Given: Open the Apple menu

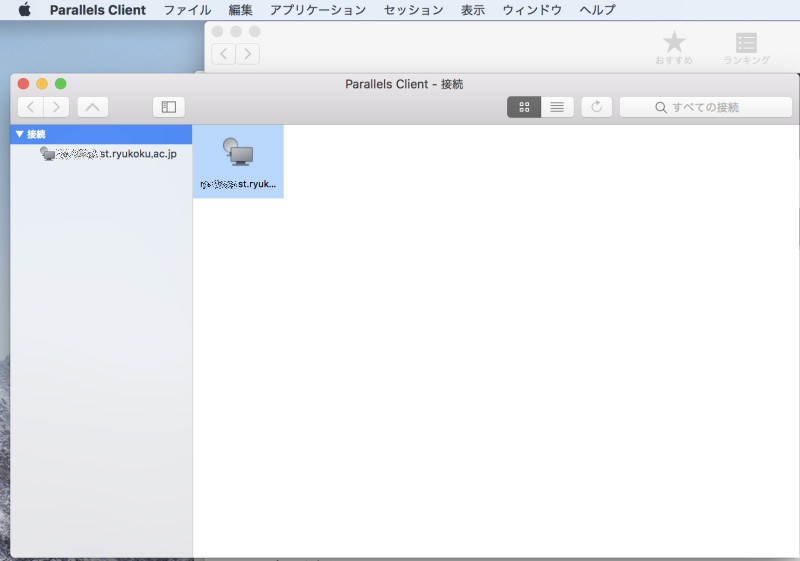Looking at the screenshot, I should [24, 10].
